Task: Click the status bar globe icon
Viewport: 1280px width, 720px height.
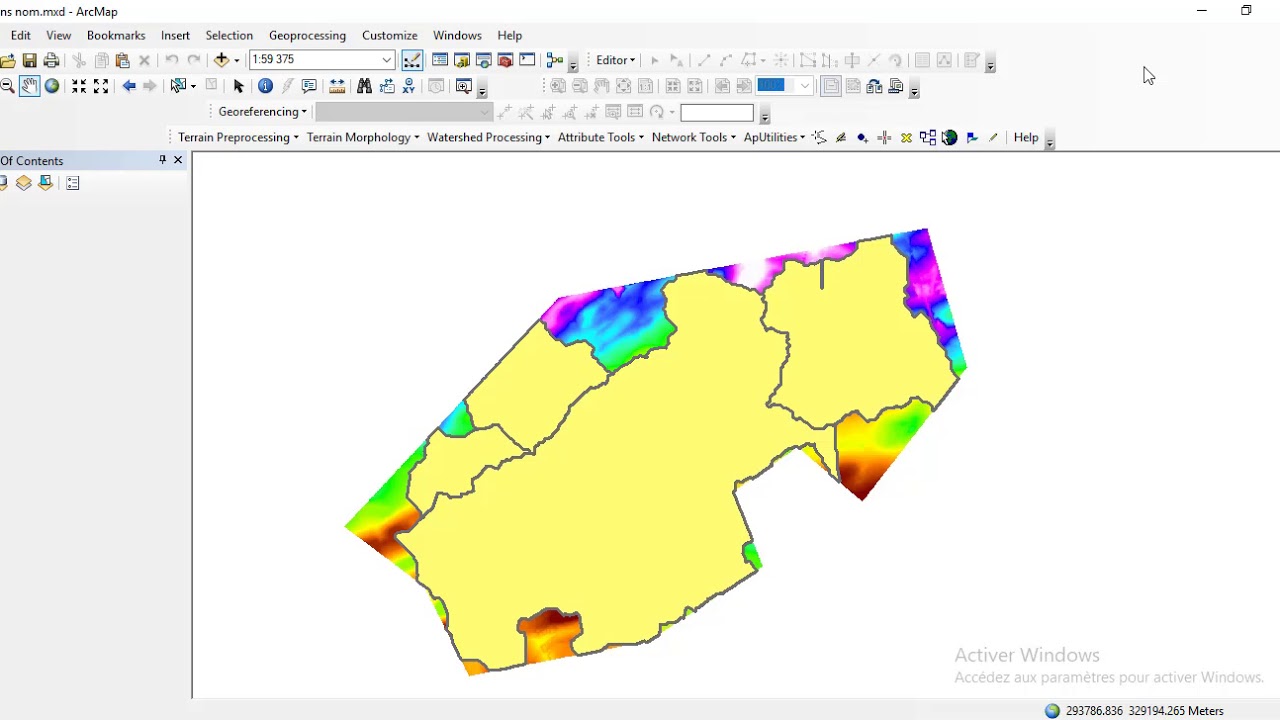Action: [x=1052, y=711]
